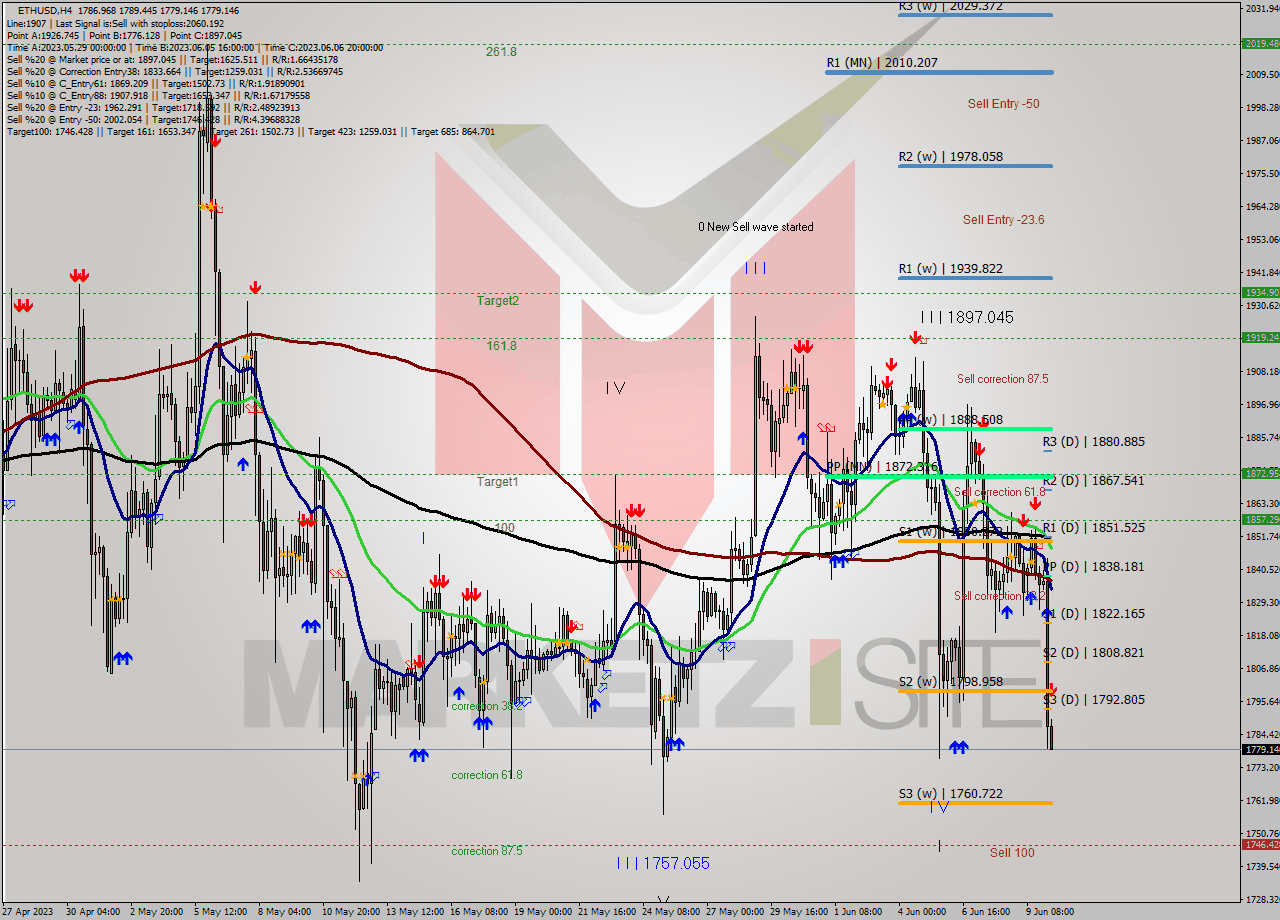Click the '100' Fibonacci level label

coord(505,527)
